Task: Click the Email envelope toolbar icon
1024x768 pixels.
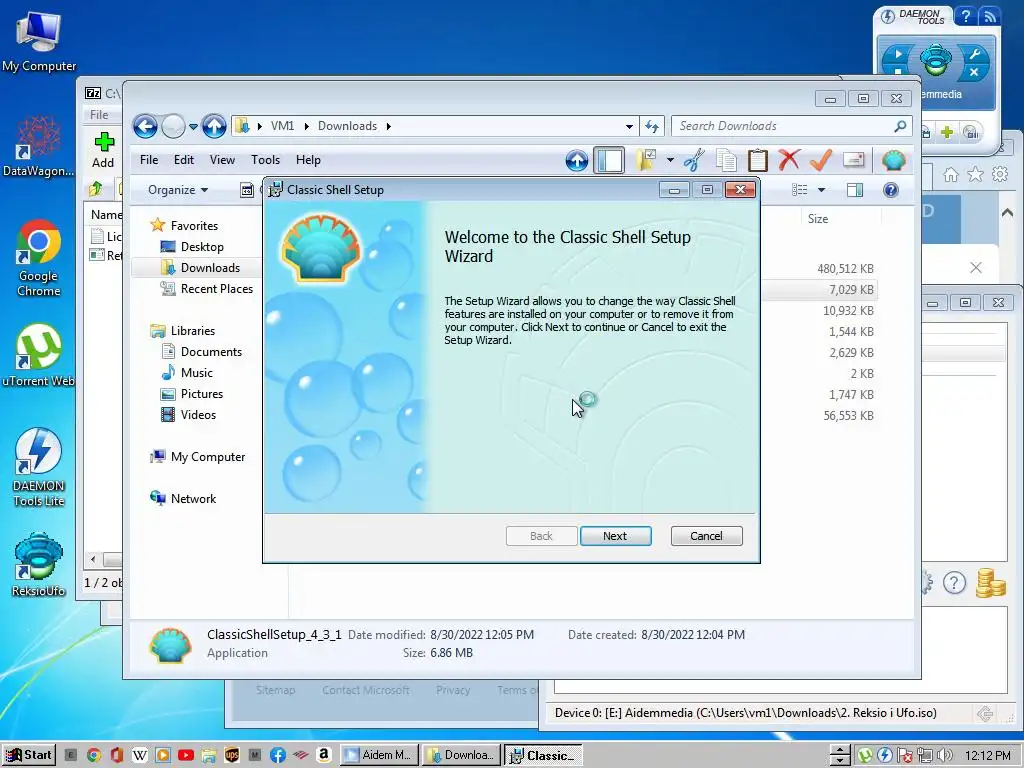Action: [x=854, y=160]
